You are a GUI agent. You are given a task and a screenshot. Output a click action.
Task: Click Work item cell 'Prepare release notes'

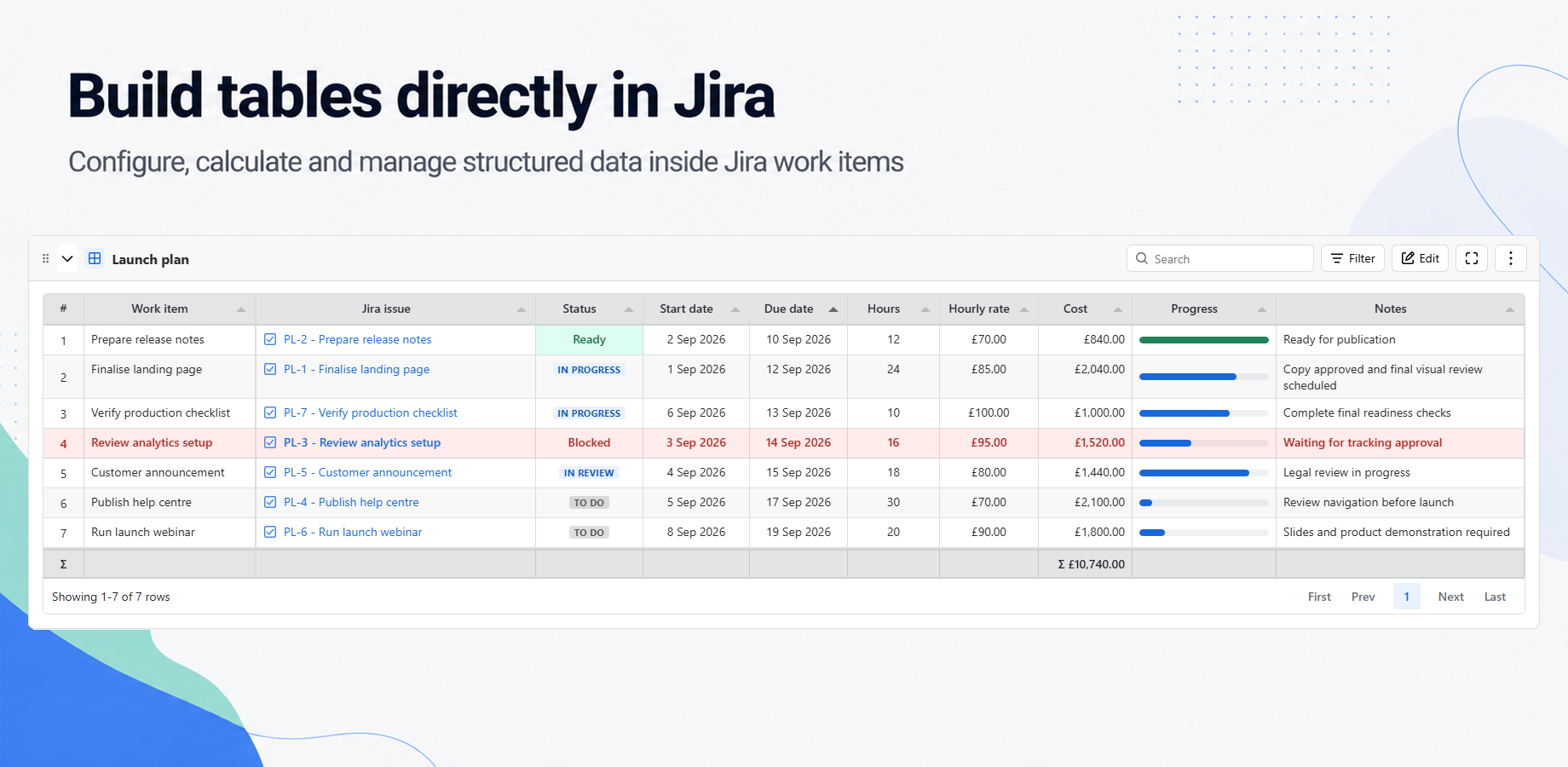pos(170,339)
